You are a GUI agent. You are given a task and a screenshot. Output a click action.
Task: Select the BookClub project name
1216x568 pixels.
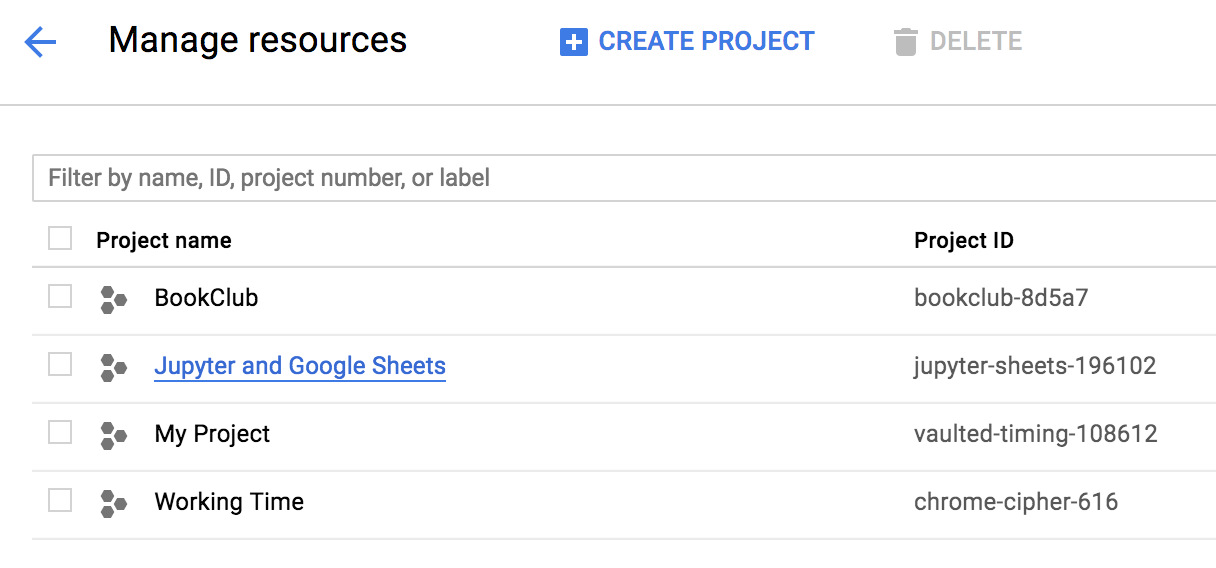[206, 298]
